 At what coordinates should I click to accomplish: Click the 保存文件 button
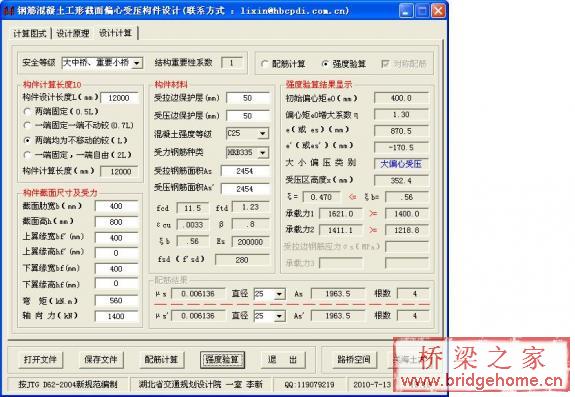coord(101,360)
